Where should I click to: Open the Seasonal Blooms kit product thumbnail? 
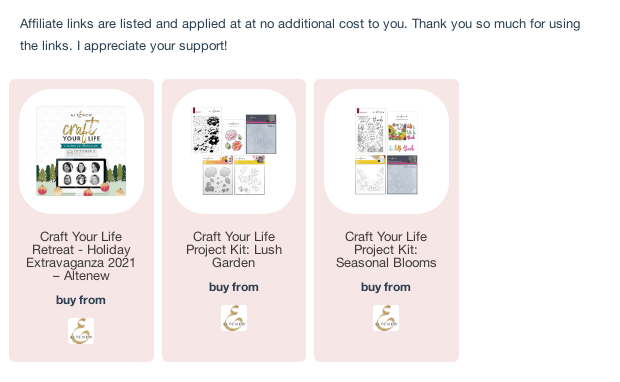[386, 151]
